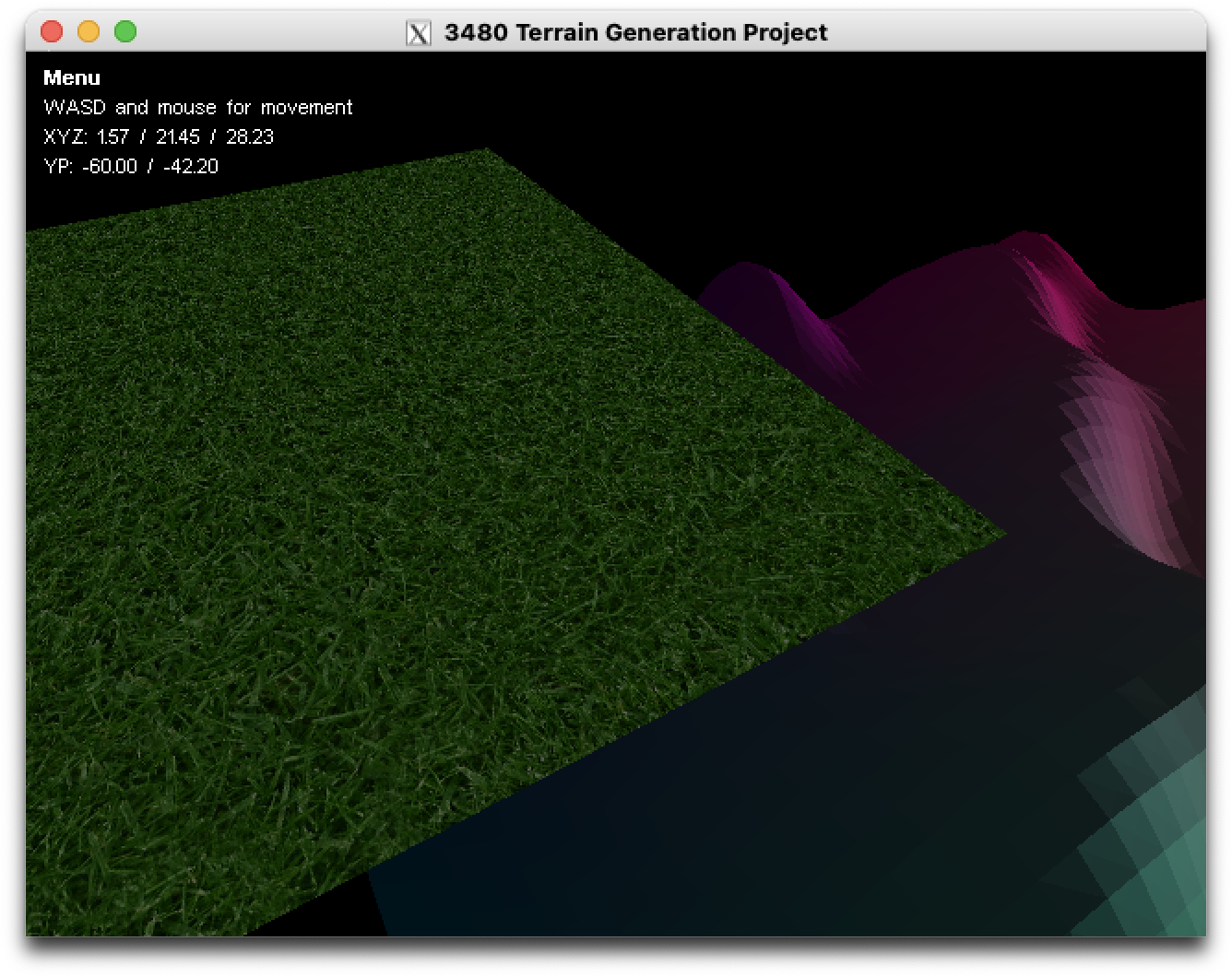Pick the teal pixelated terrain patch
Viewport: 1232px width, 977px height.
(x=1153, y=830)
